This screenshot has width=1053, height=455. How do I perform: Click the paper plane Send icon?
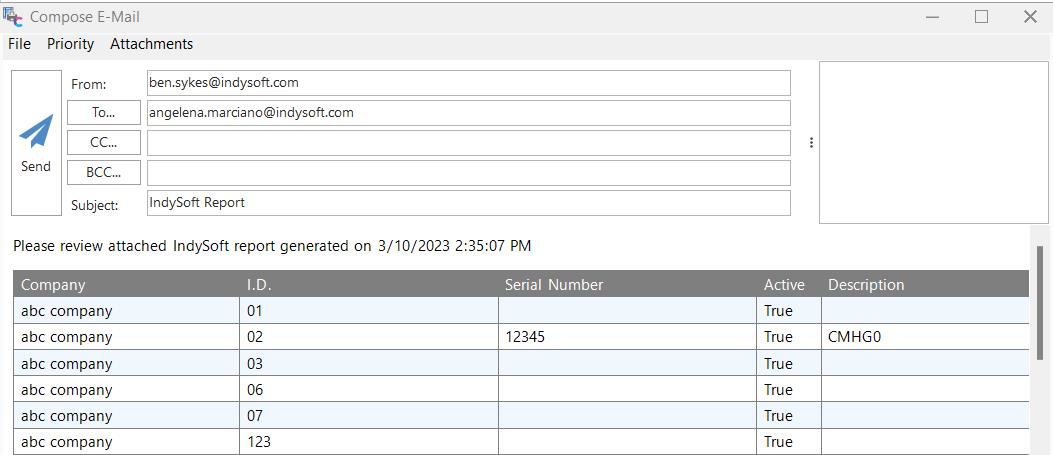36,132
